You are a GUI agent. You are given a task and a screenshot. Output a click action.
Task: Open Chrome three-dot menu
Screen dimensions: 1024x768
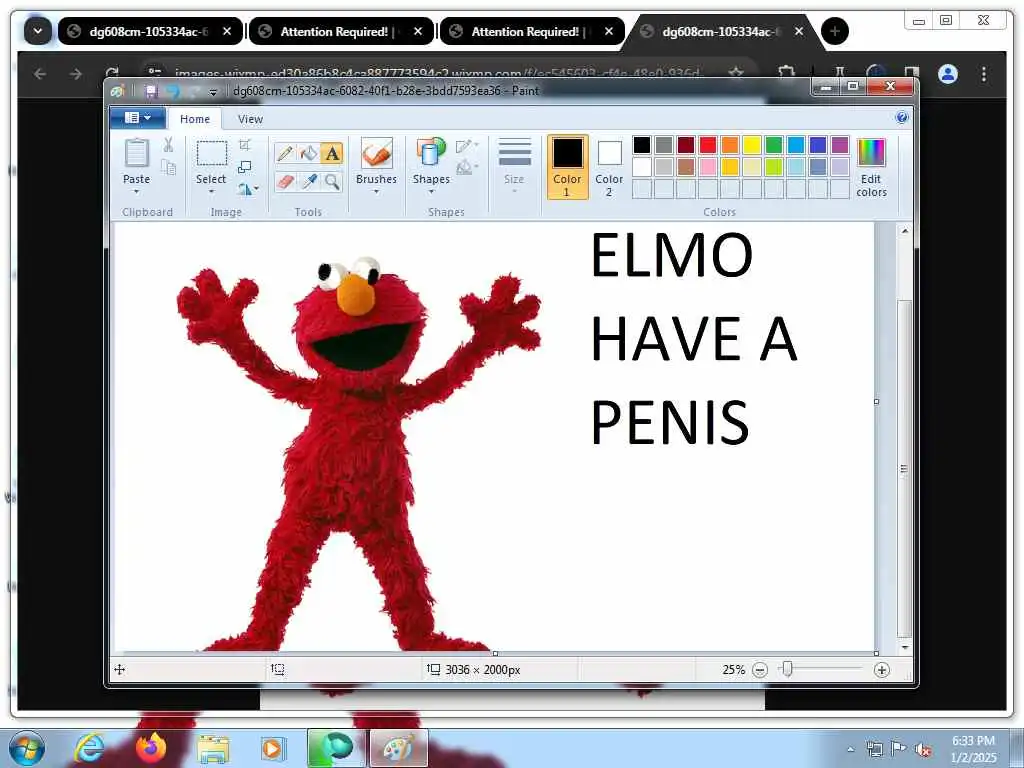[x=984, y=74]
